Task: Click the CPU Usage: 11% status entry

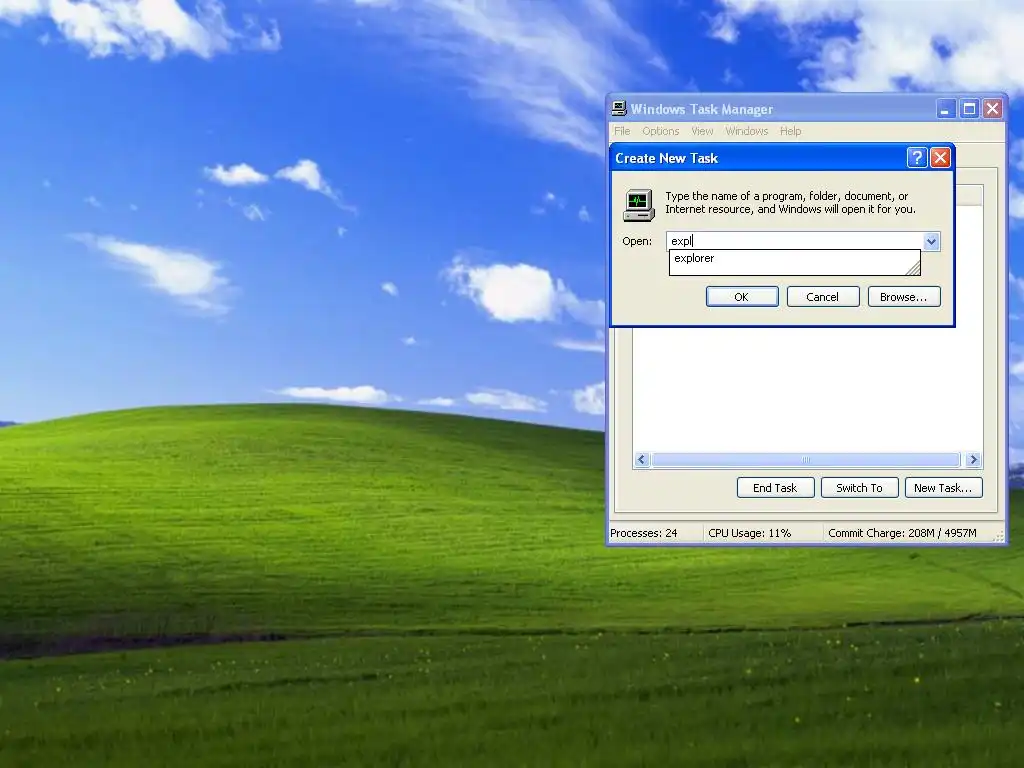Action: coord(750,533)
